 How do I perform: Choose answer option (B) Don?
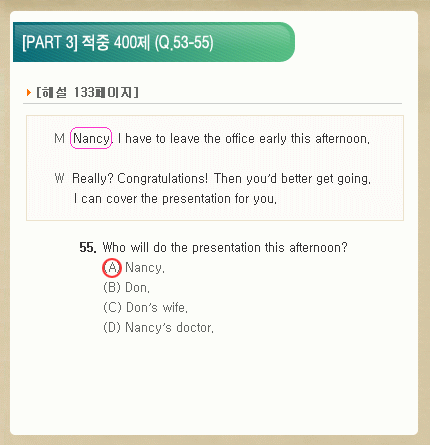coord(127,287)
